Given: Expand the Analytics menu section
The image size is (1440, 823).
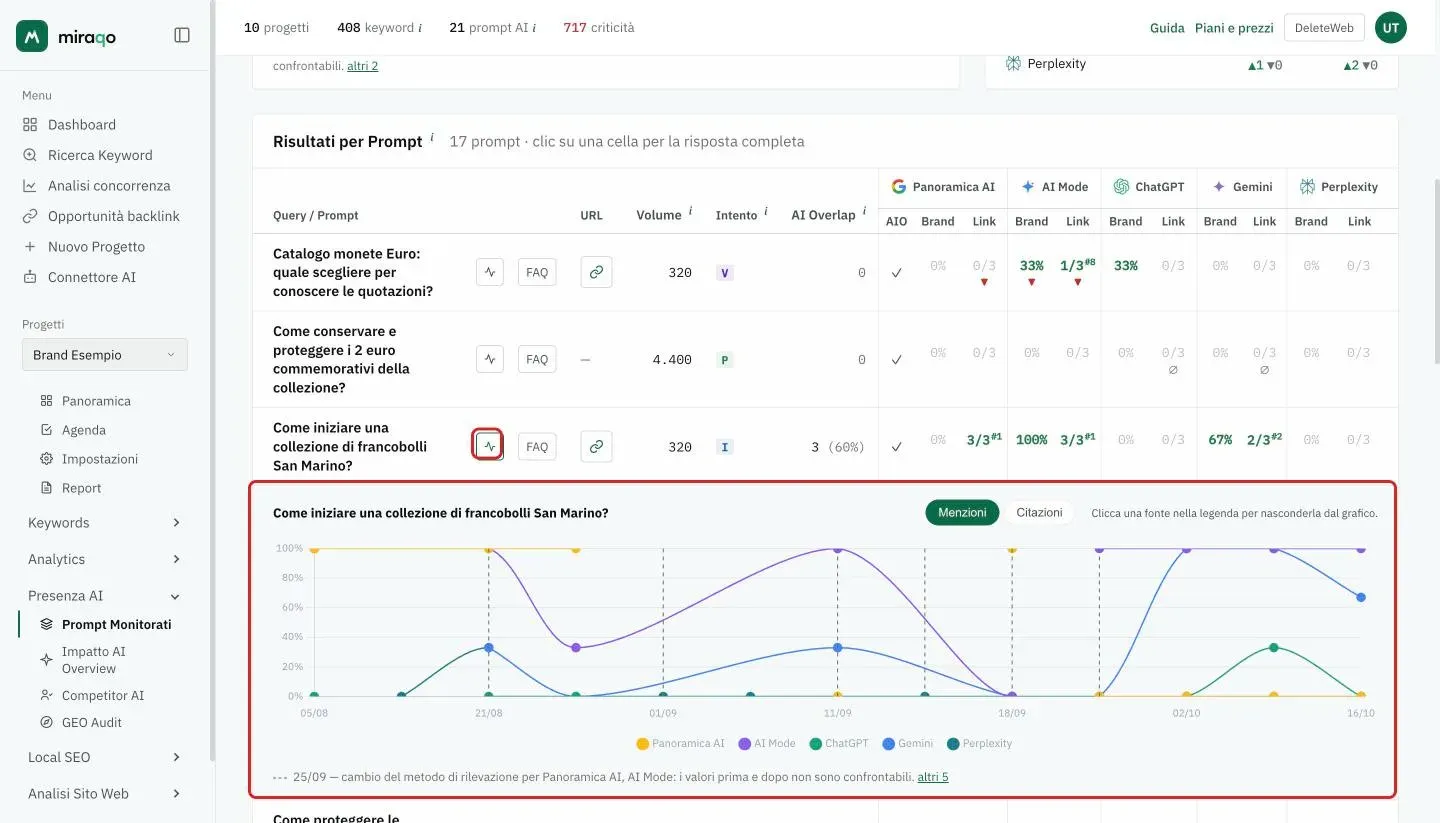Looking at the screenshot, I should (104, 560).
